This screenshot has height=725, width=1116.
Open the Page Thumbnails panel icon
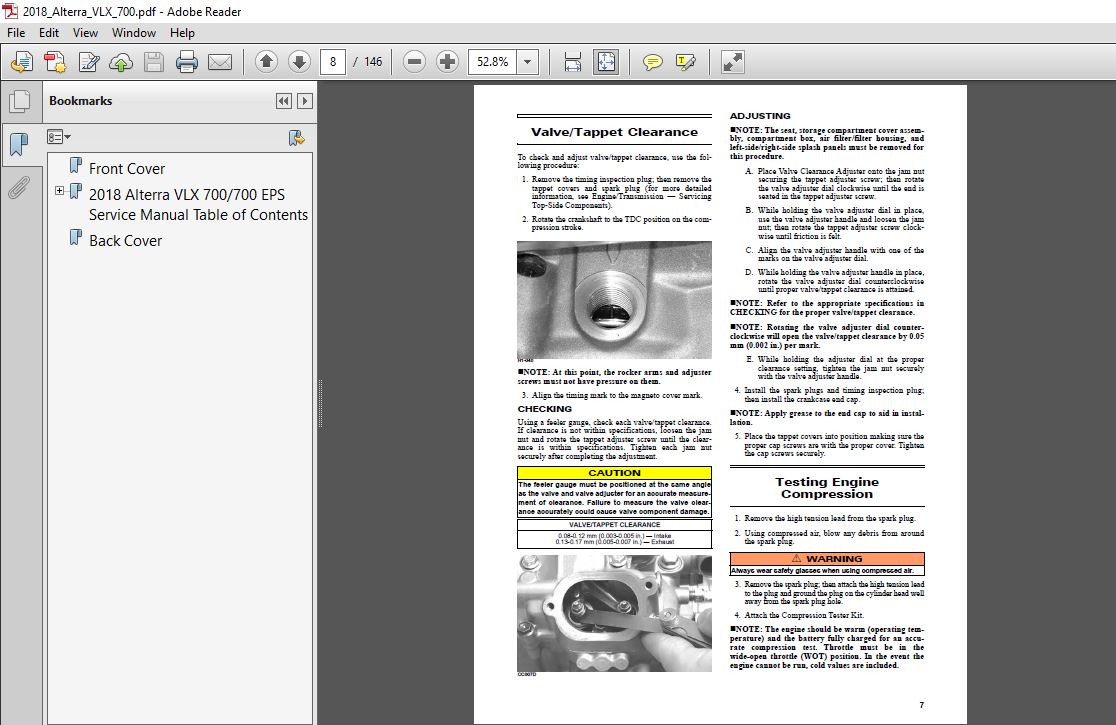click(x=20, y=101)
